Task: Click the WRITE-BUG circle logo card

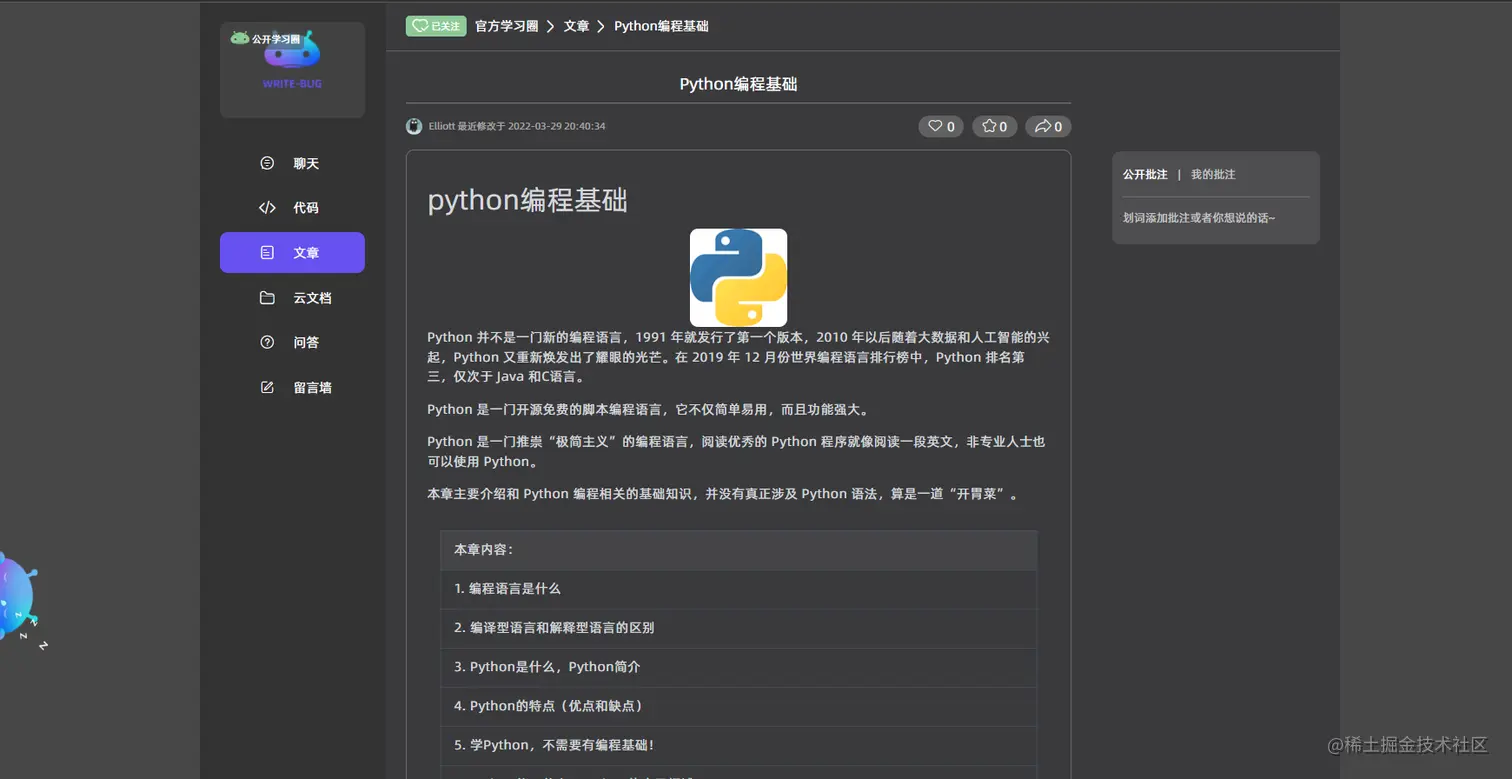Action: point(292,70)
